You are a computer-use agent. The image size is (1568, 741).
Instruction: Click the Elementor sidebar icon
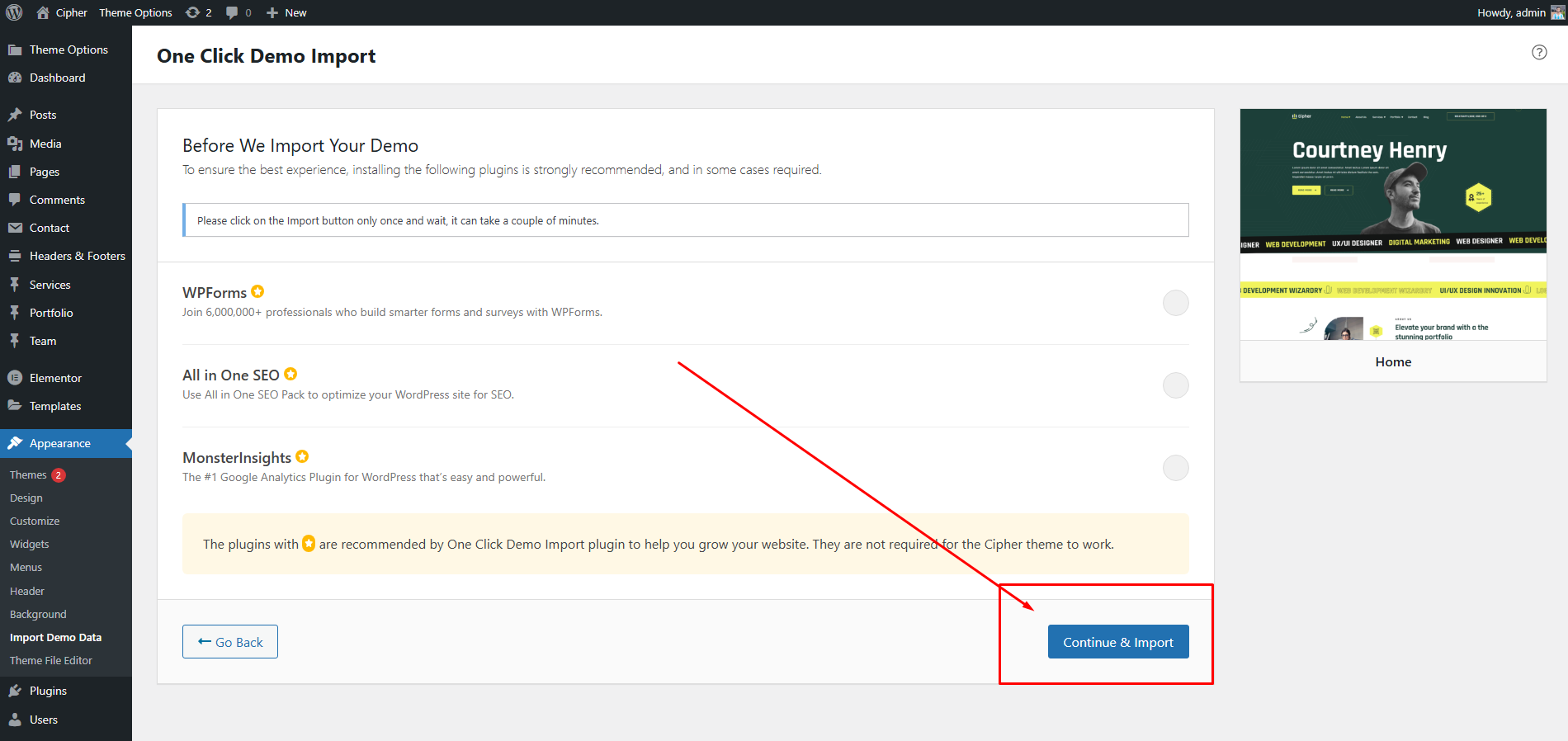pos(15,378)
